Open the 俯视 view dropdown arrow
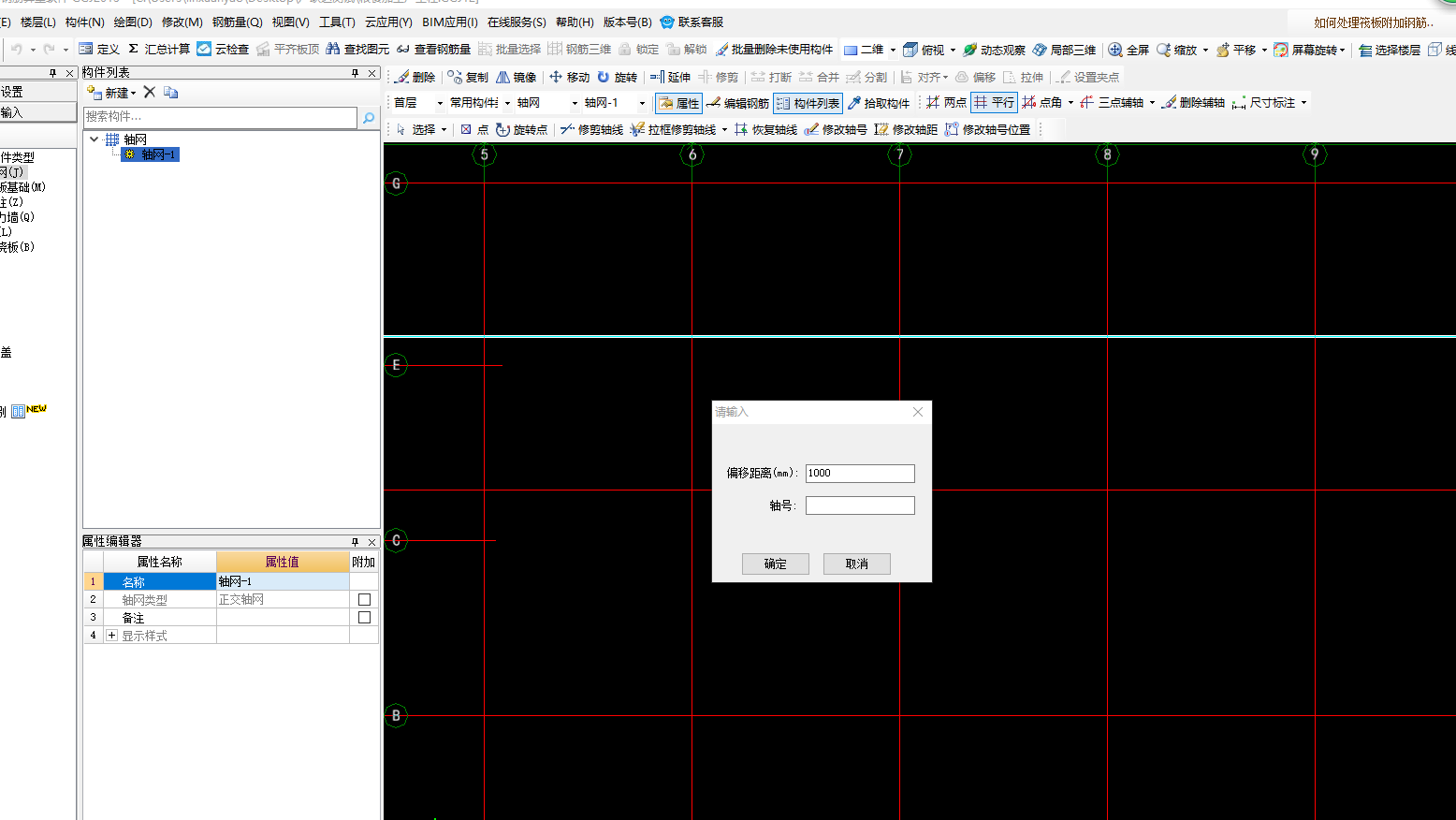1456x820 pixels. point(953,50)
